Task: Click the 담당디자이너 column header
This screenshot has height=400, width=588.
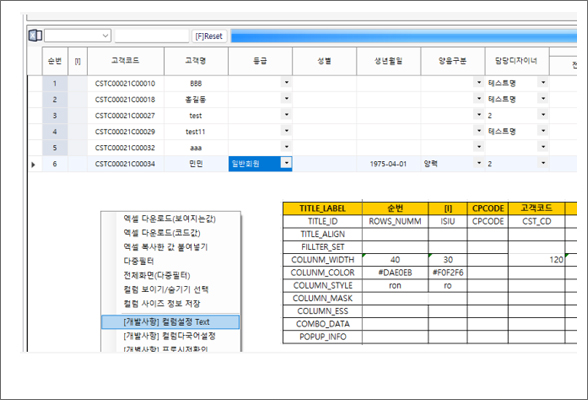Action: coord(517,61)
